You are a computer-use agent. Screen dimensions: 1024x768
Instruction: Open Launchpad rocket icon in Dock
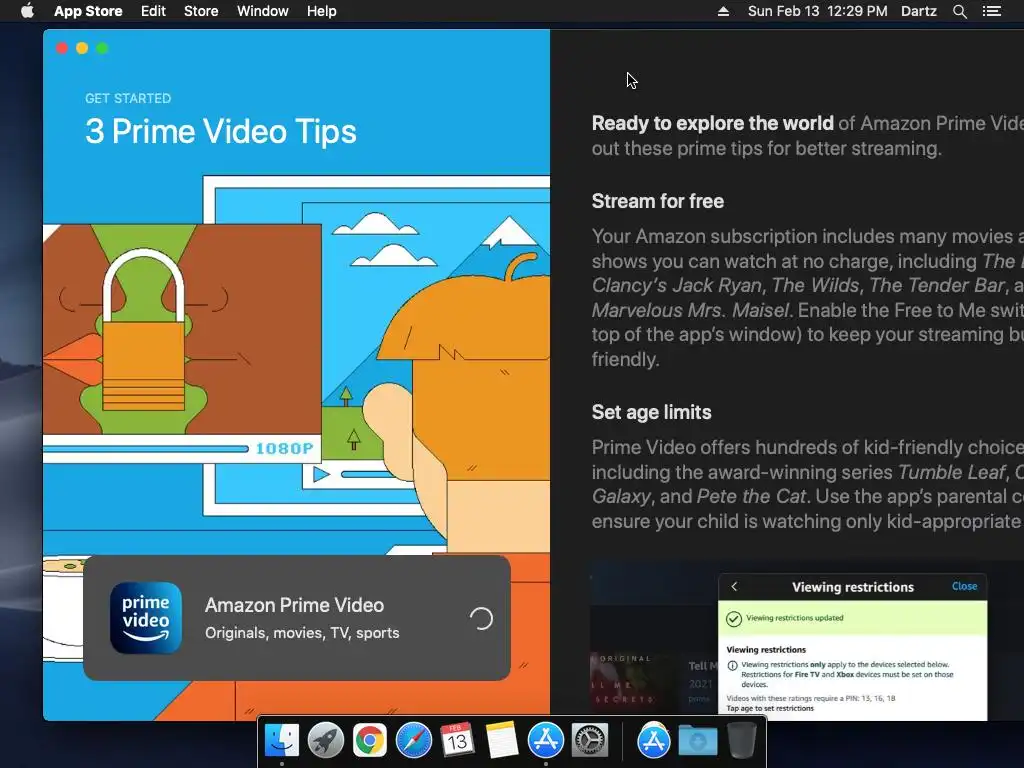[x=326, y=741]
